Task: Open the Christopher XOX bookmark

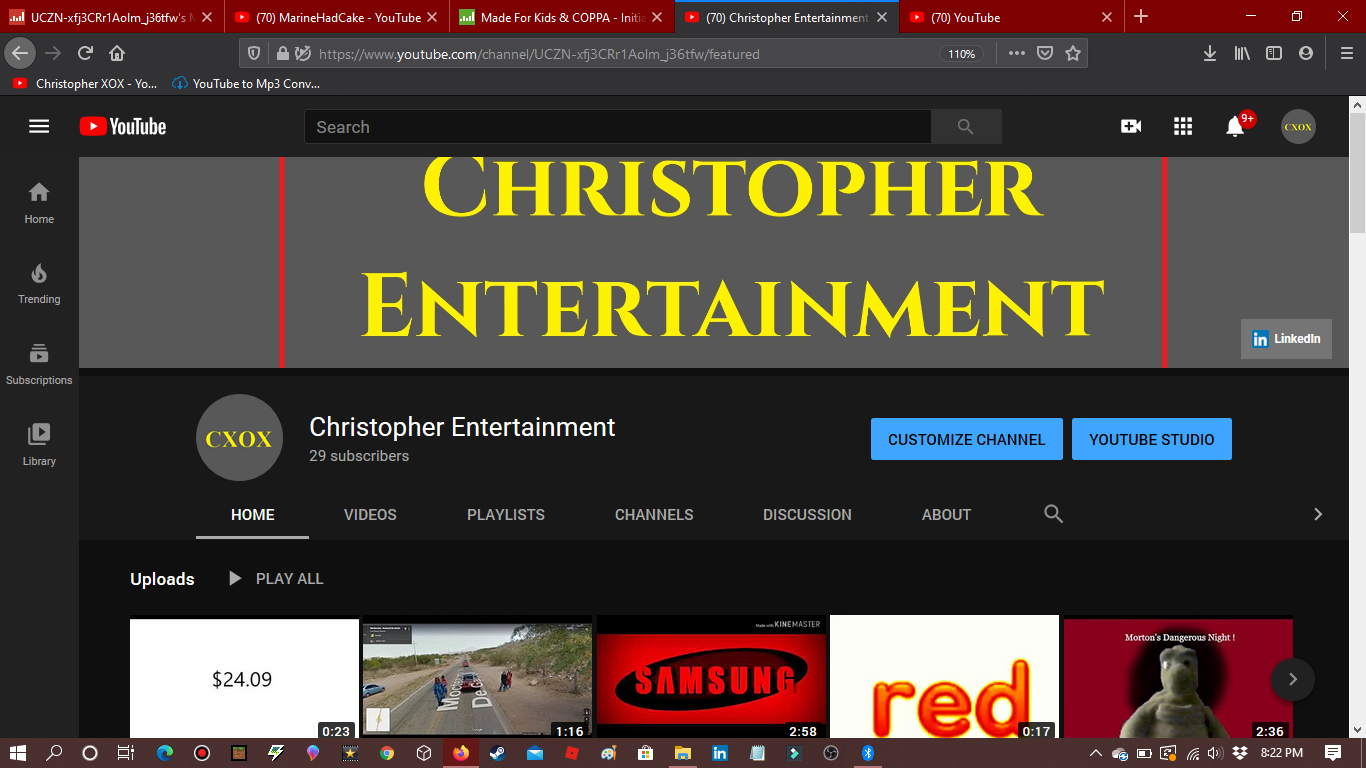Action: pos(85,84)
